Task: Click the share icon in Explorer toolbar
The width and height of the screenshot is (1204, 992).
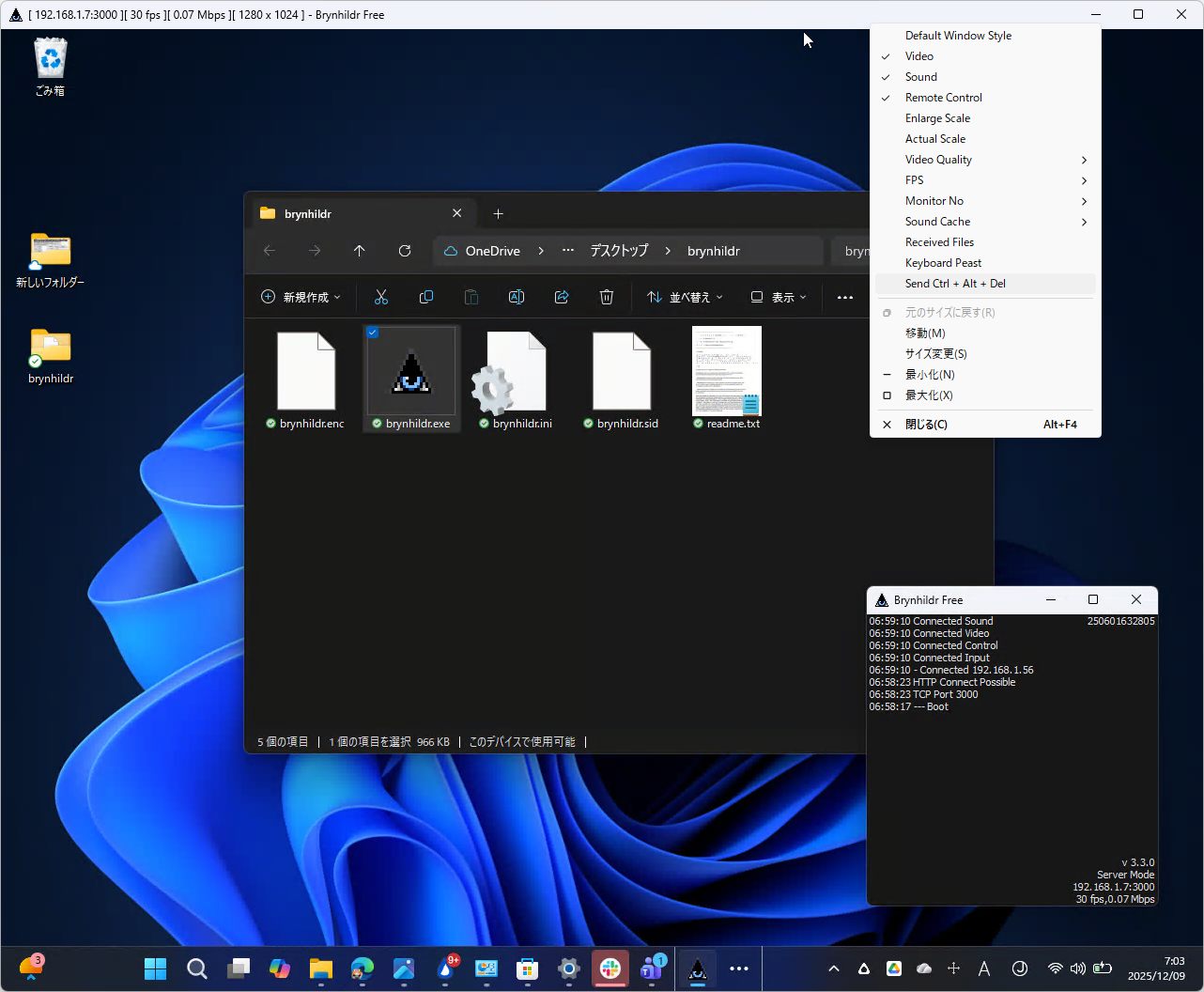Action: click(562, 297)
